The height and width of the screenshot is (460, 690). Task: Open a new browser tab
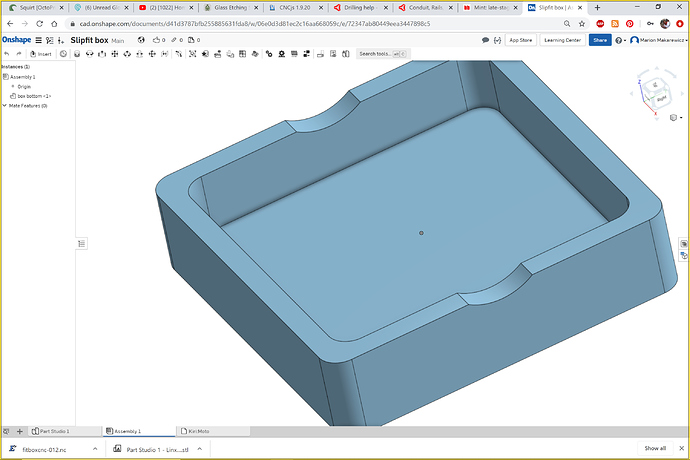point(597,7)
